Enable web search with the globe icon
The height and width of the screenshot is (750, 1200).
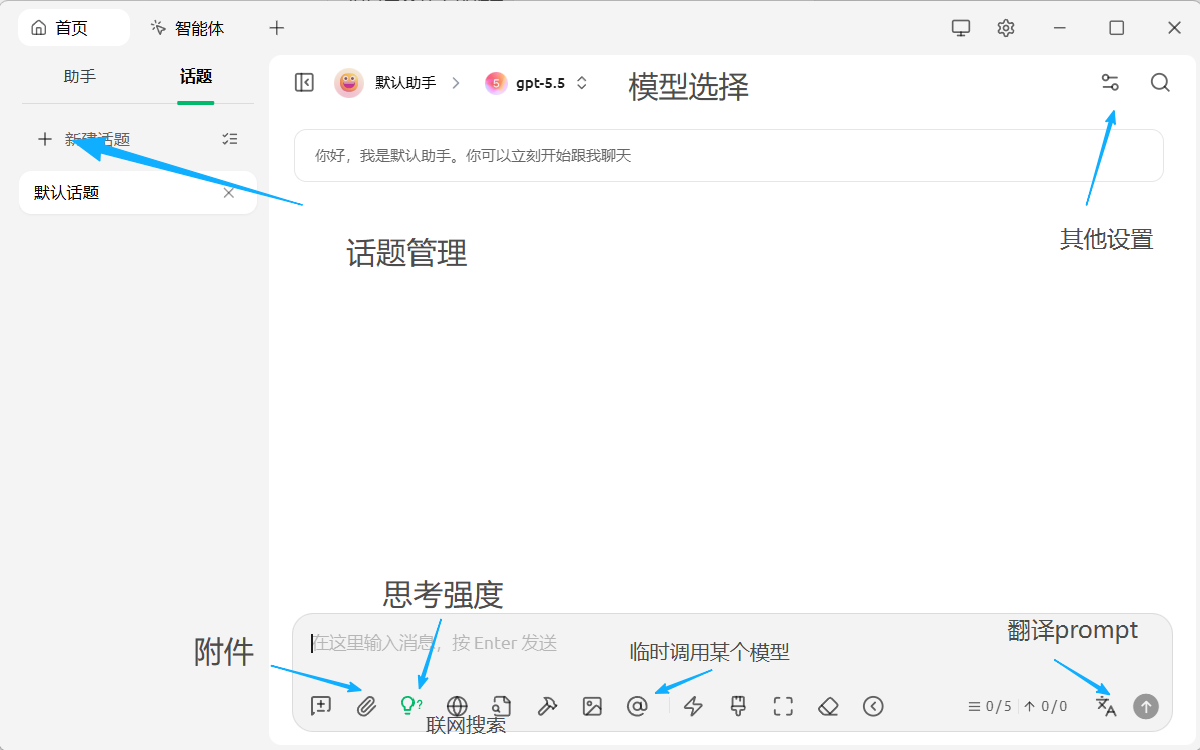click(x=457, y=706)
